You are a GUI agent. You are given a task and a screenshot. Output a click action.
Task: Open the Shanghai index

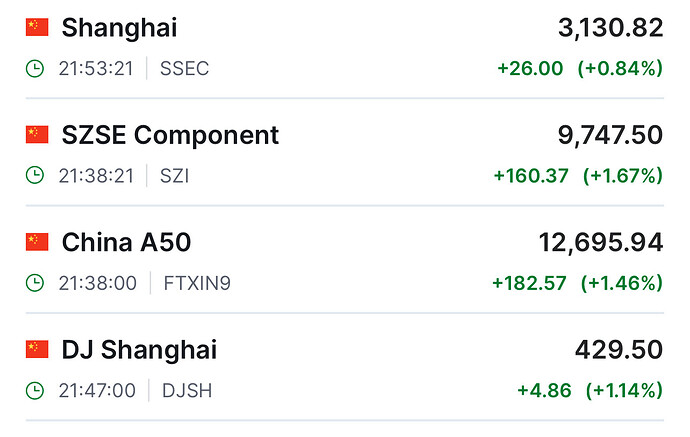[x=119, y=28]
